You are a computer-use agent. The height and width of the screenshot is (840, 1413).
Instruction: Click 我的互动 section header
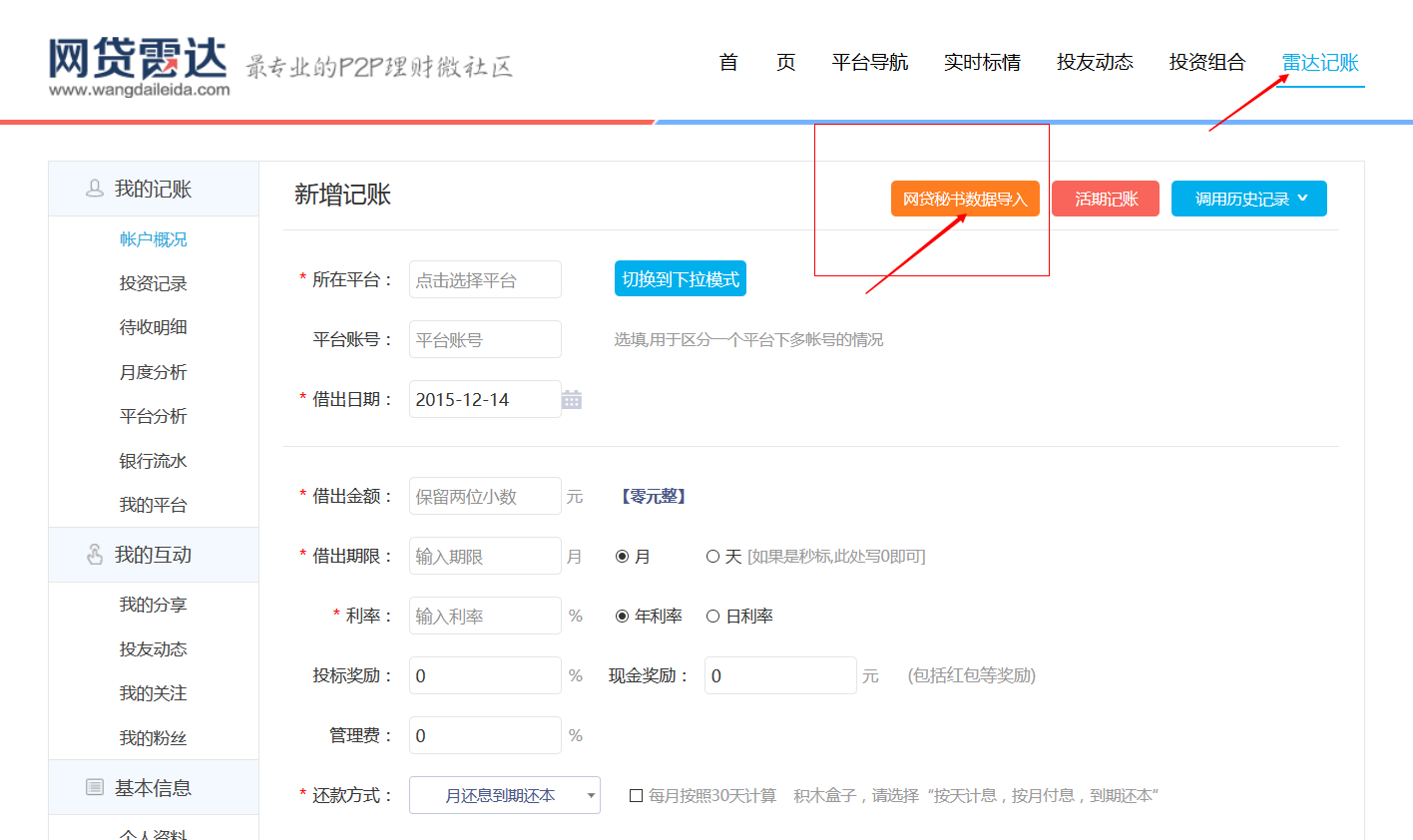tap(154, 555)
